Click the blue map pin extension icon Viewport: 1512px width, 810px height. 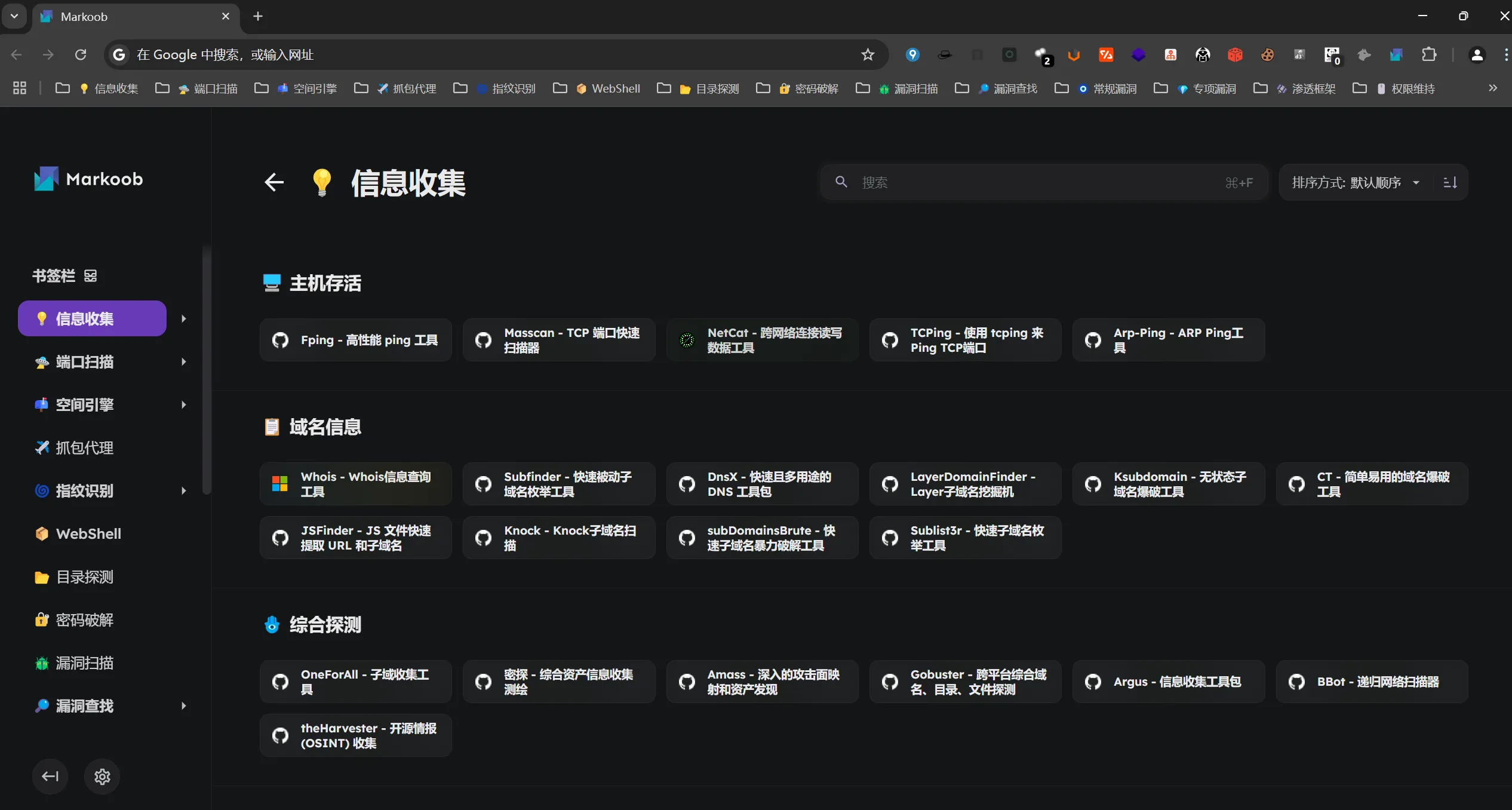pyautogui.click(x=912, y=55)
